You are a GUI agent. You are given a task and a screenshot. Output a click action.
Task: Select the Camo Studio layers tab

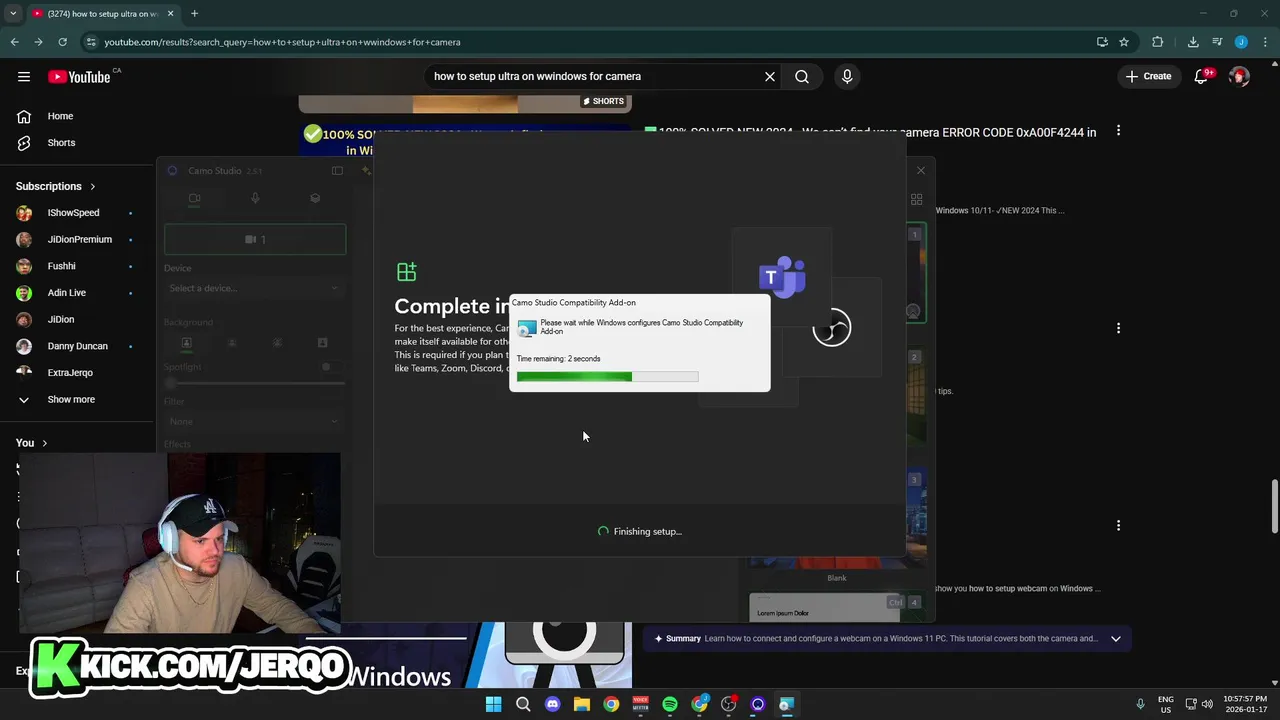coord(315,198)
